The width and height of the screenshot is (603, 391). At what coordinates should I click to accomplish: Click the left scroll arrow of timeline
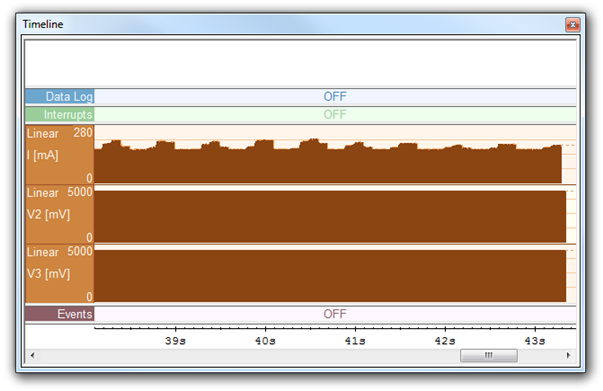(x=32, y=355)
